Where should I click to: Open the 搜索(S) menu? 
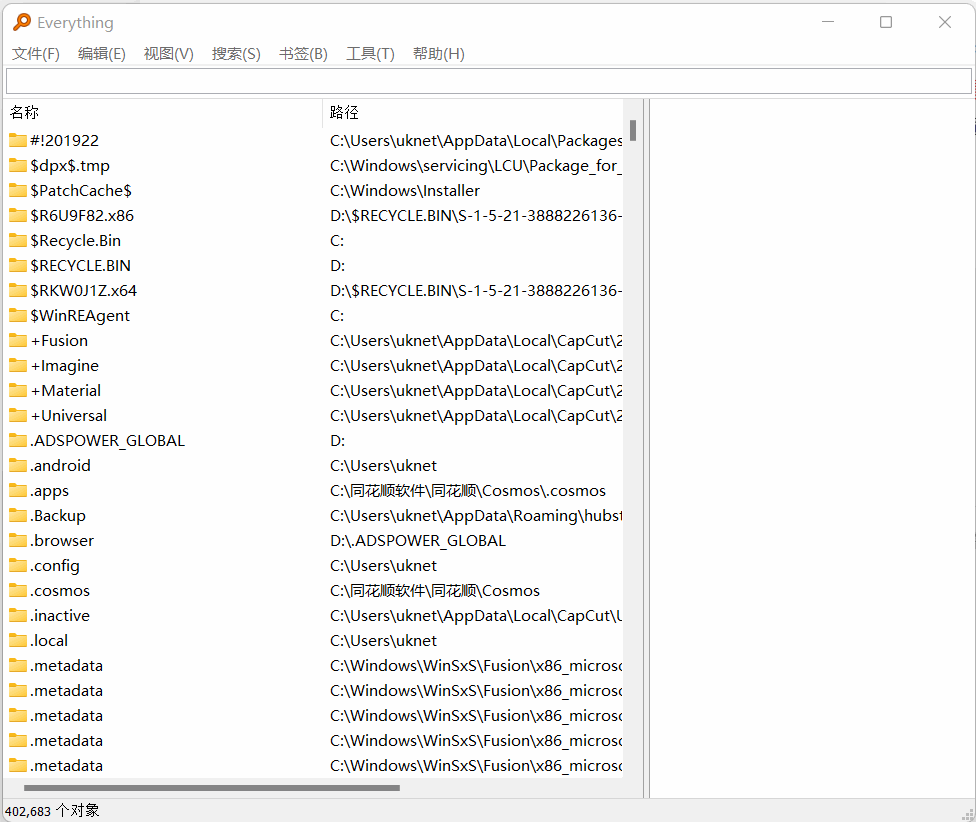236,54
